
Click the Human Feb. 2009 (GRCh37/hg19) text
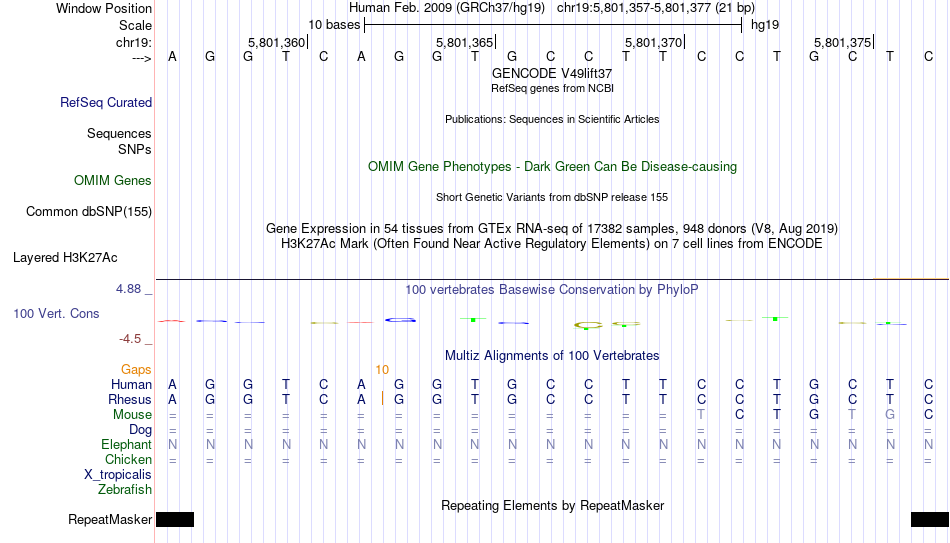click(447, 8)
